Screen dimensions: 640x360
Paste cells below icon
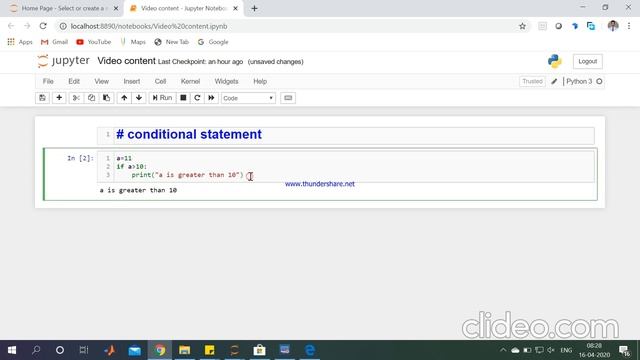pyautogui.click(x=107, y=98)
